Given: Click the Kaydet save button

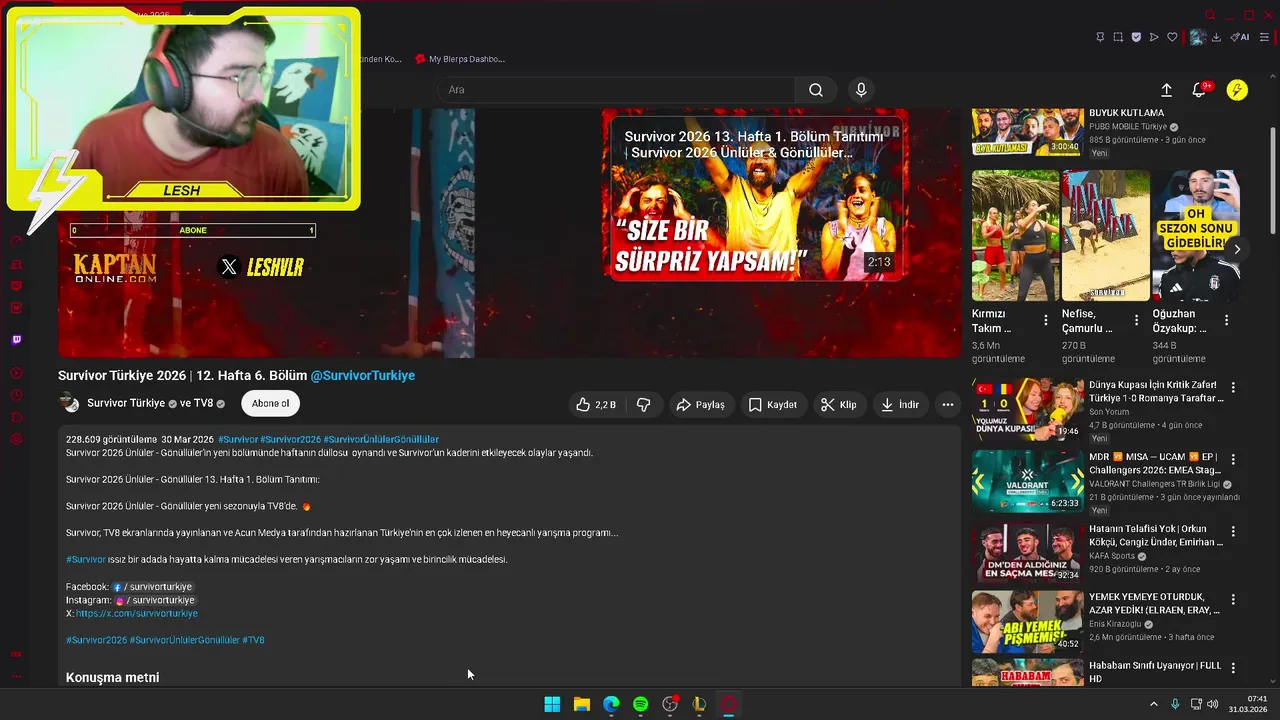Looking at the screenshot, I should (772, 405).
